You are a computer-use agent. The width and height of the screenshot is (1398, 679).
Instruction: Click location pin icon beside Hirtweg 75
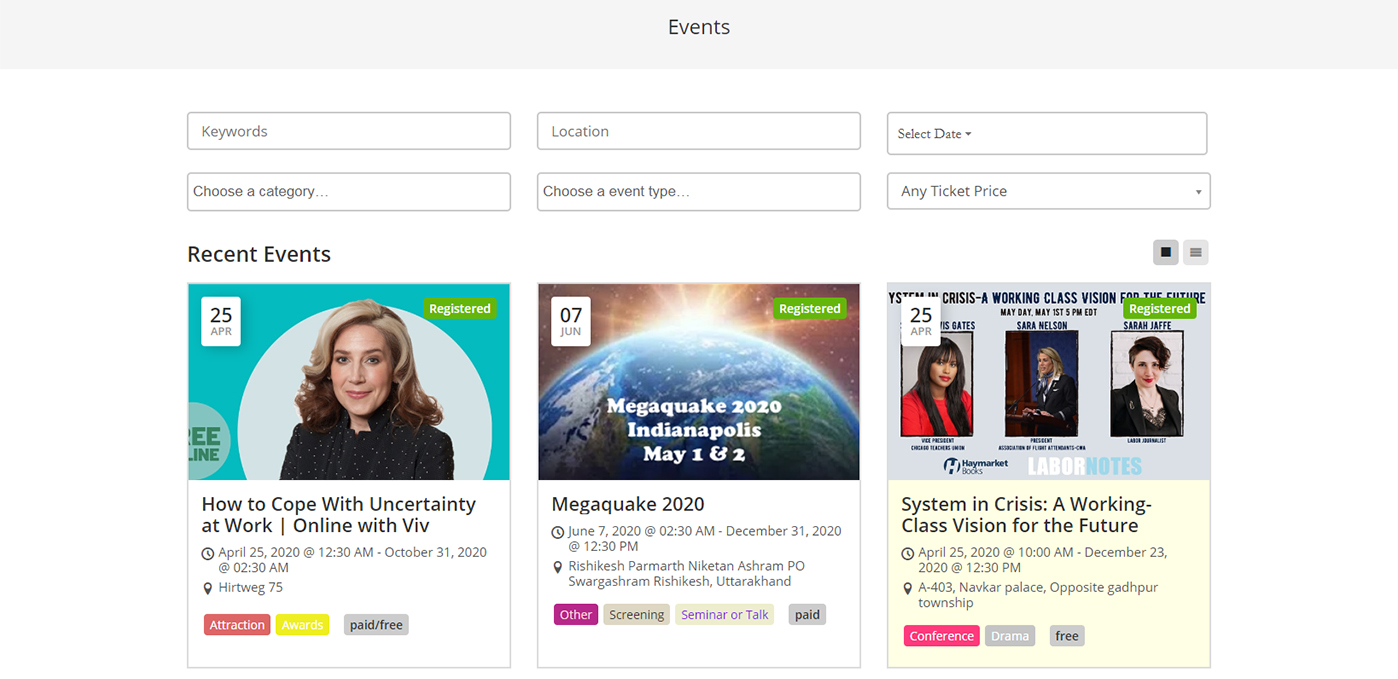(208, 588)
